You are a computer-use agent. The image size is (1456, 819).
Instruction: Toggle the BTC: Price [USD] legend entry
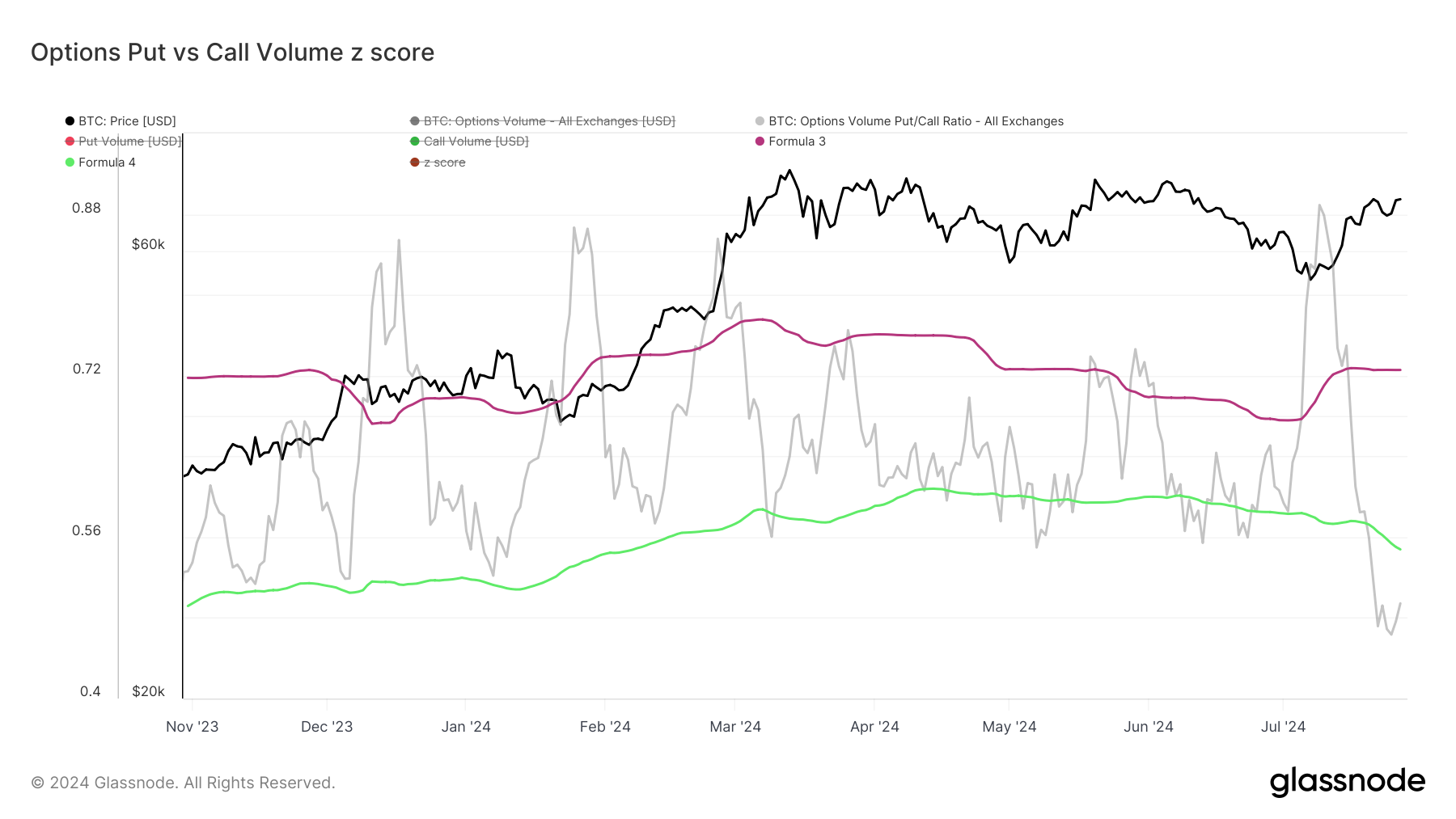121,121
